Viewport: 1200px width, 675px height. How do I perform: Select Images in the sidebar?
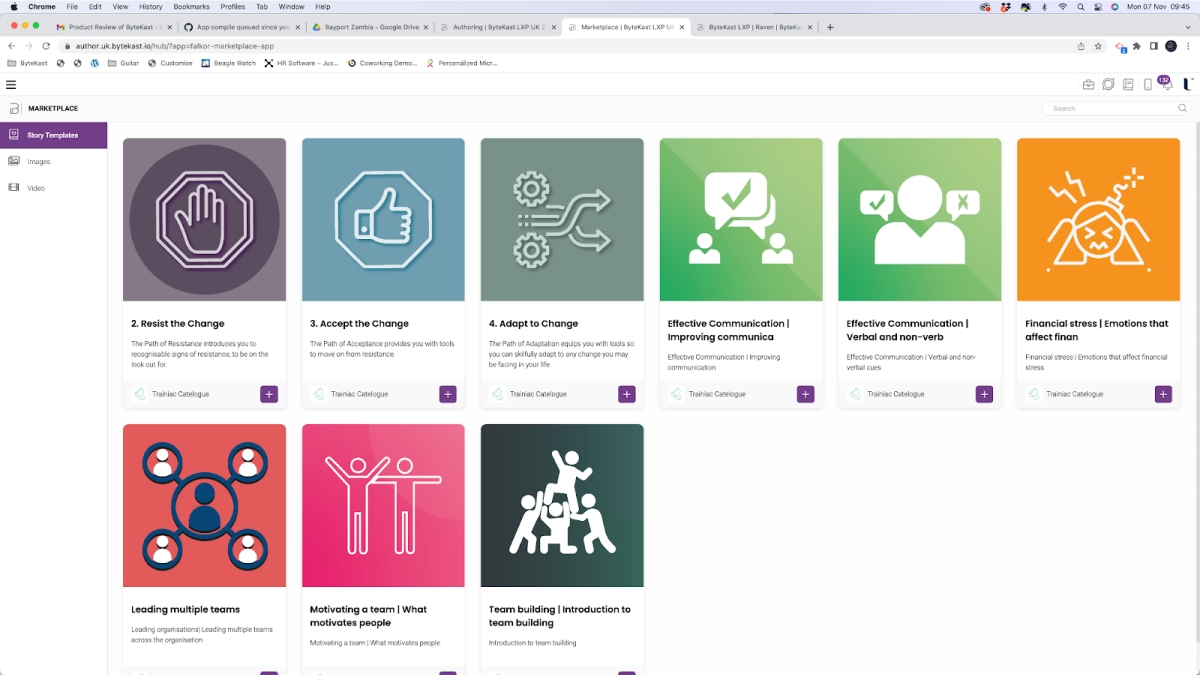point(53,161)
